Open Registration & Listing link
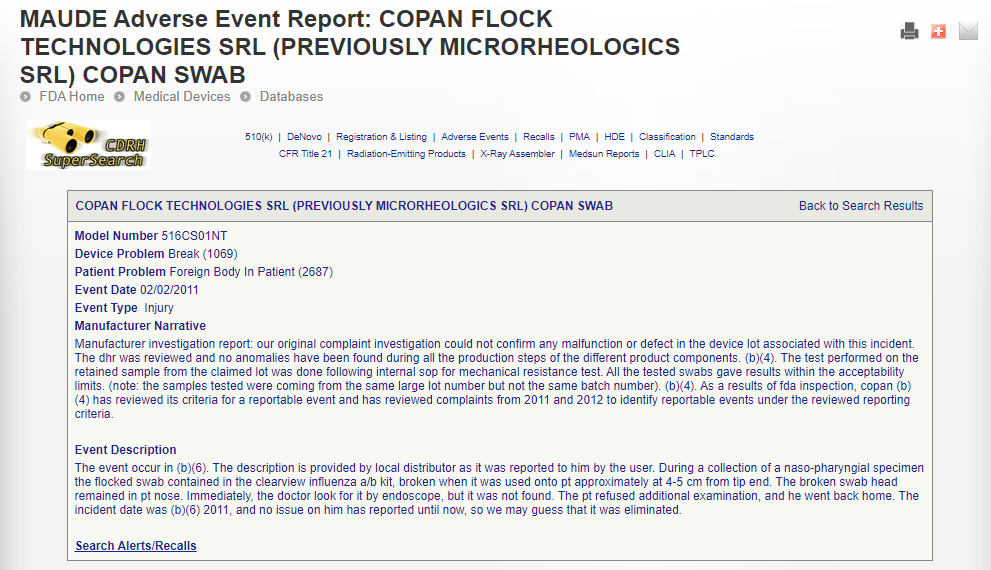 381,136
